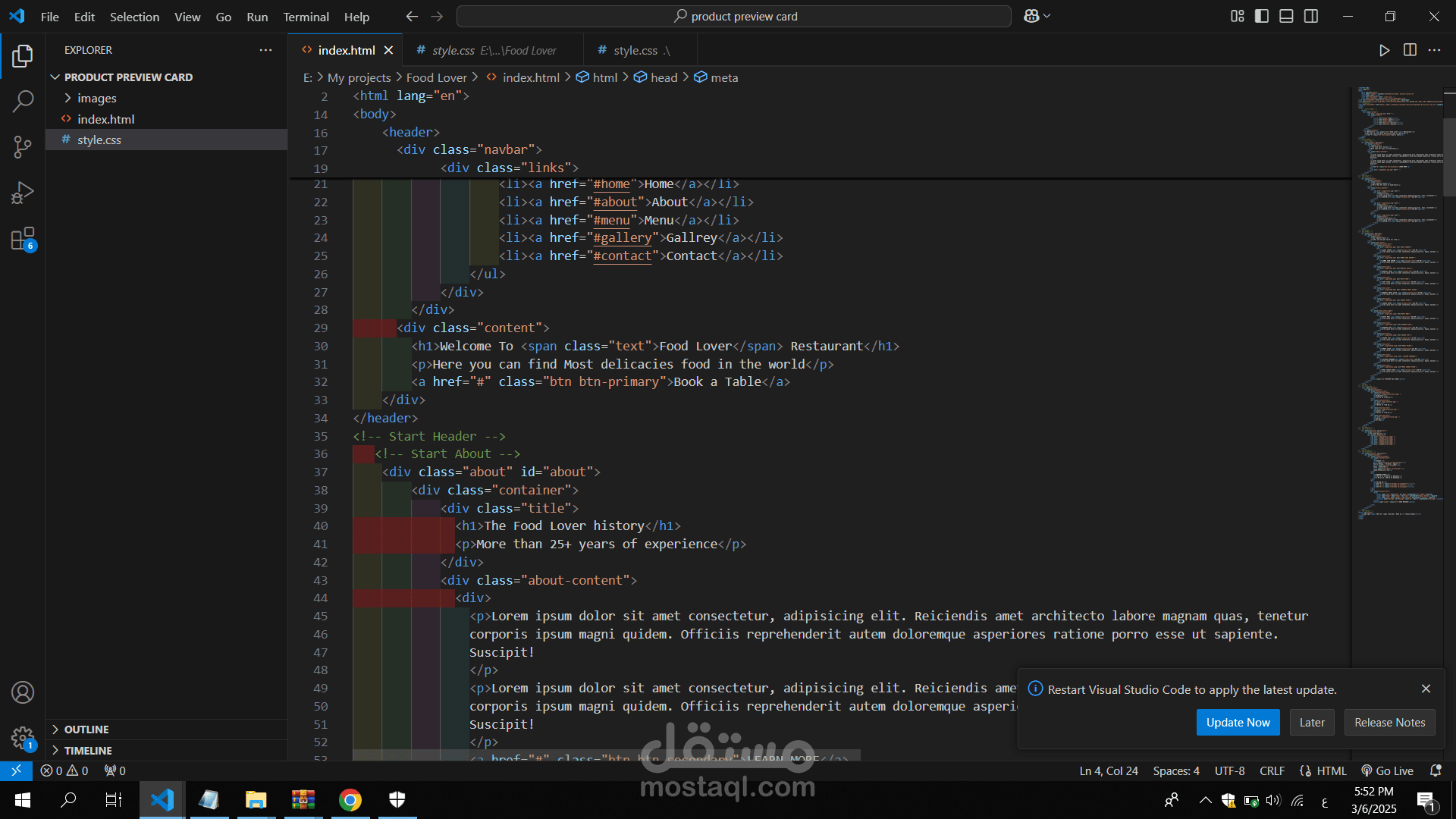Viewport: 1456px width, 819px height.
Task: Open the Terminal menu
Action: click(x=306, y=17)
